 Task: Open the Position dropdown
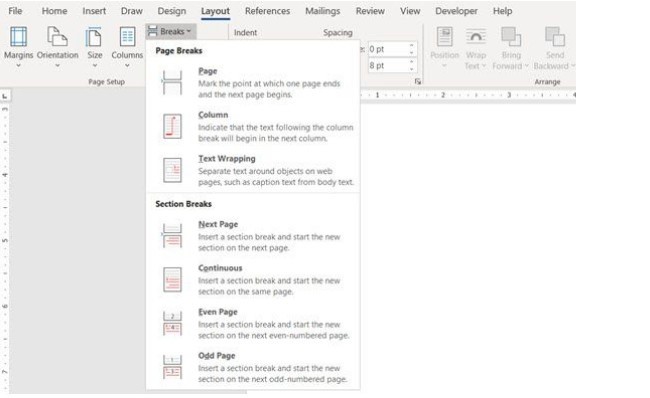click(x=444, y=47)
